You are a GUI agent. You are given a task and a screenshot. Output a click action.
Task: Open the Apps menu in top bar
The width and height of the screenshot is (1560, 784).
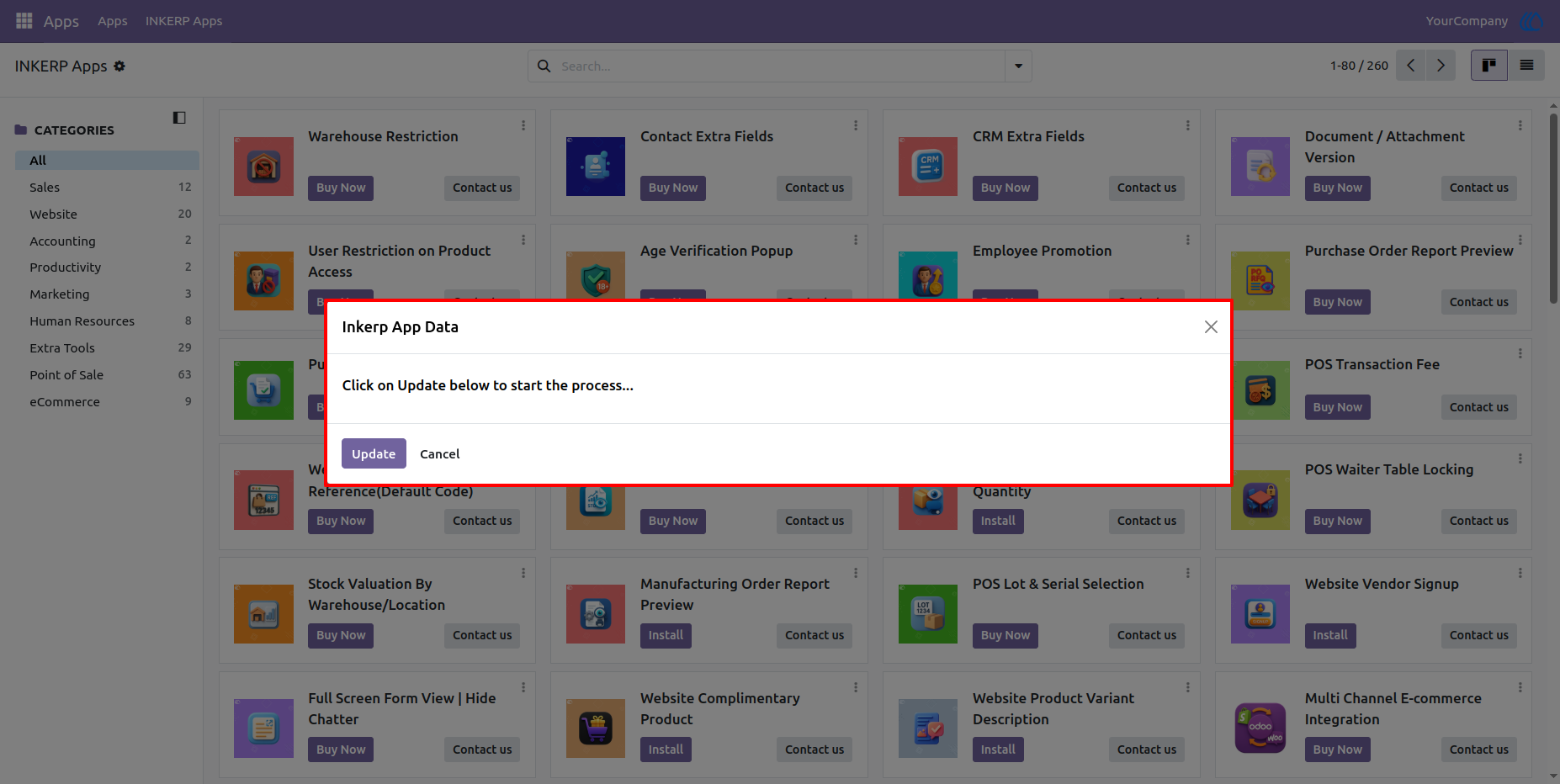coord(112,21)
